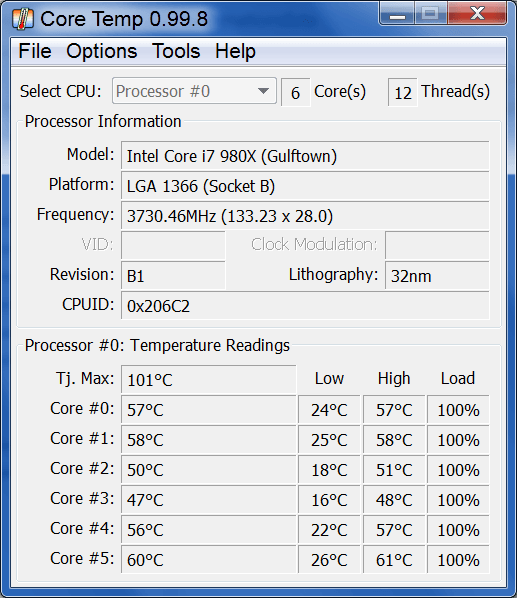Click the Core #0 load value 100%
517x598 pixels.
(458, 410)
